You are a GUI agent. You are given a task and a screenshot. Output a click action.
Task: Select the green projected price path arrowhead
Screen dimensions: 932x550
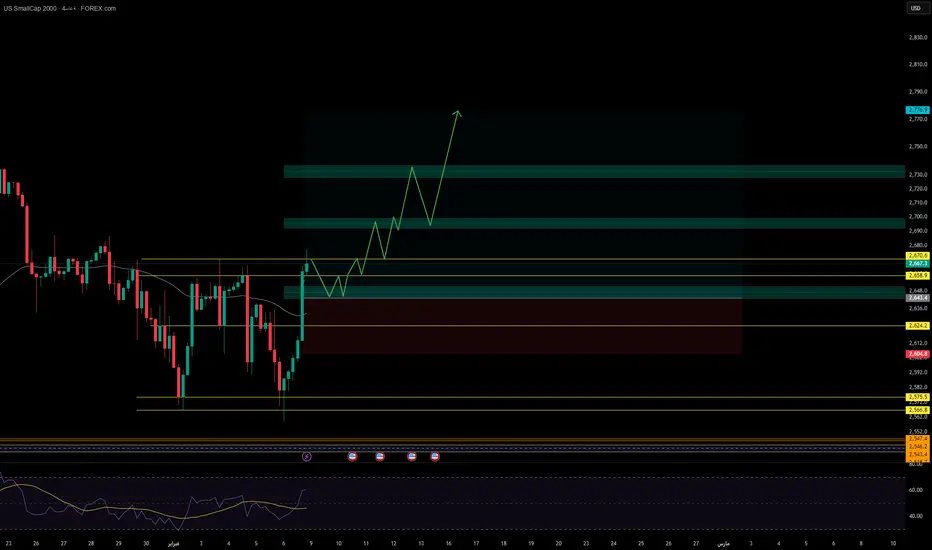click(457, 112)
